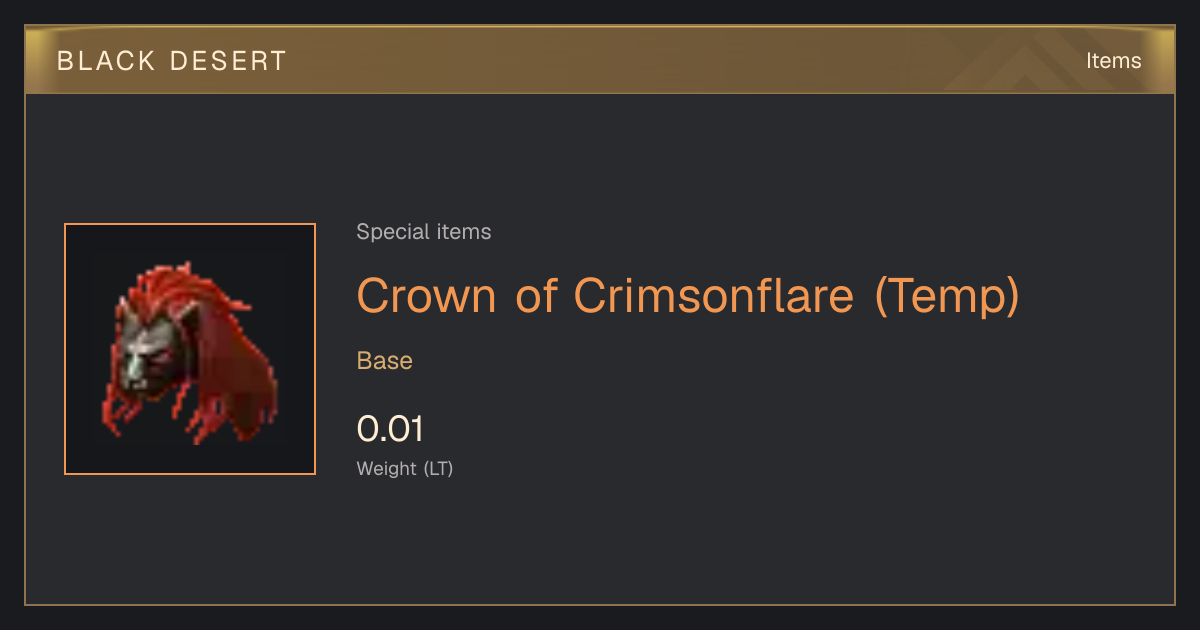Screen dimensions: 1200x630
Task: Go to the Items section link
Action: [x=1113, y=61]
